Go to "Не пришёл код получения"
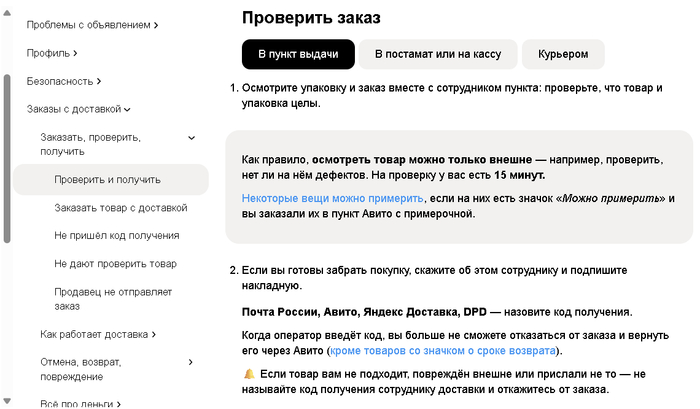The image size is (700, 409). tap(116, 236)
